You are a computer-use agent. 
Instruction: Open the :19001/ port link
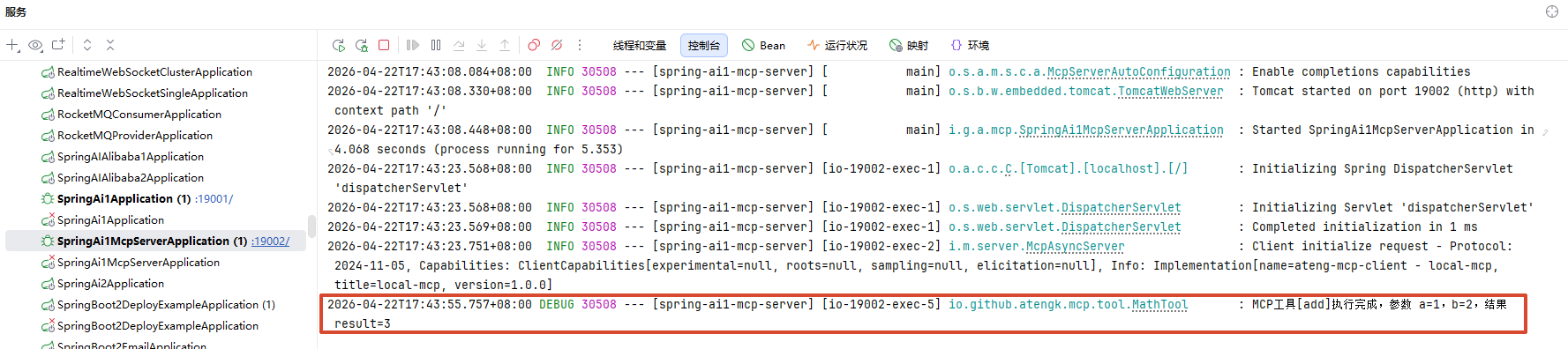(x=214, y=199)
